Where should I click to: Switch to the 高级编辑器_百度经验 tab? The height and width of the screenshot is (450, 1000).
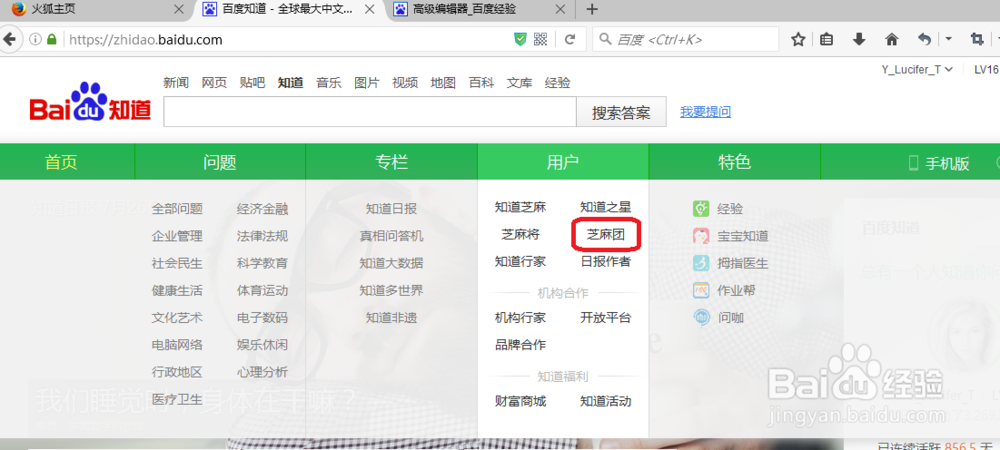tap(480, 9)
